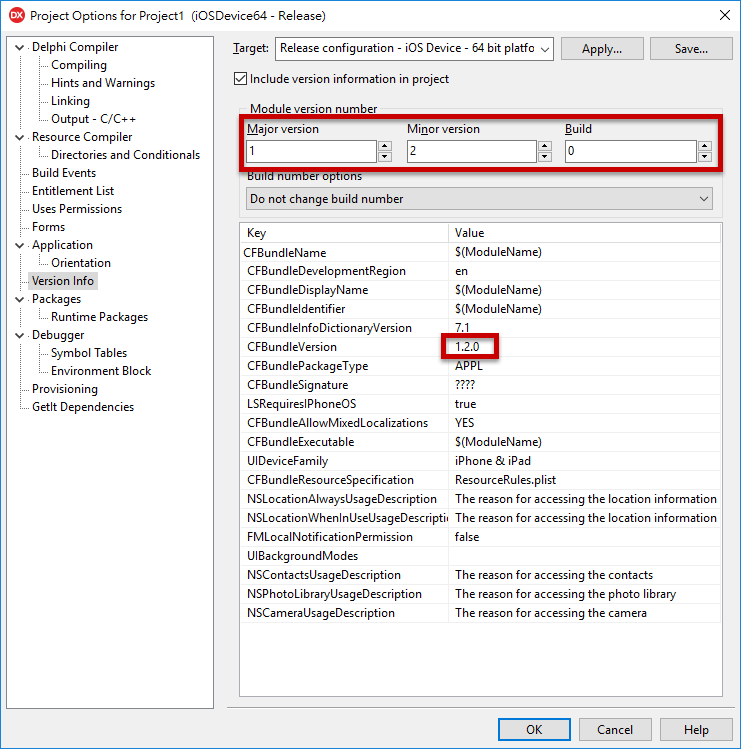Image resolution: width=741 pixels, height=749 pixels.
Task: Select Provisioning in the tree
Action: (x=64, y=389)
